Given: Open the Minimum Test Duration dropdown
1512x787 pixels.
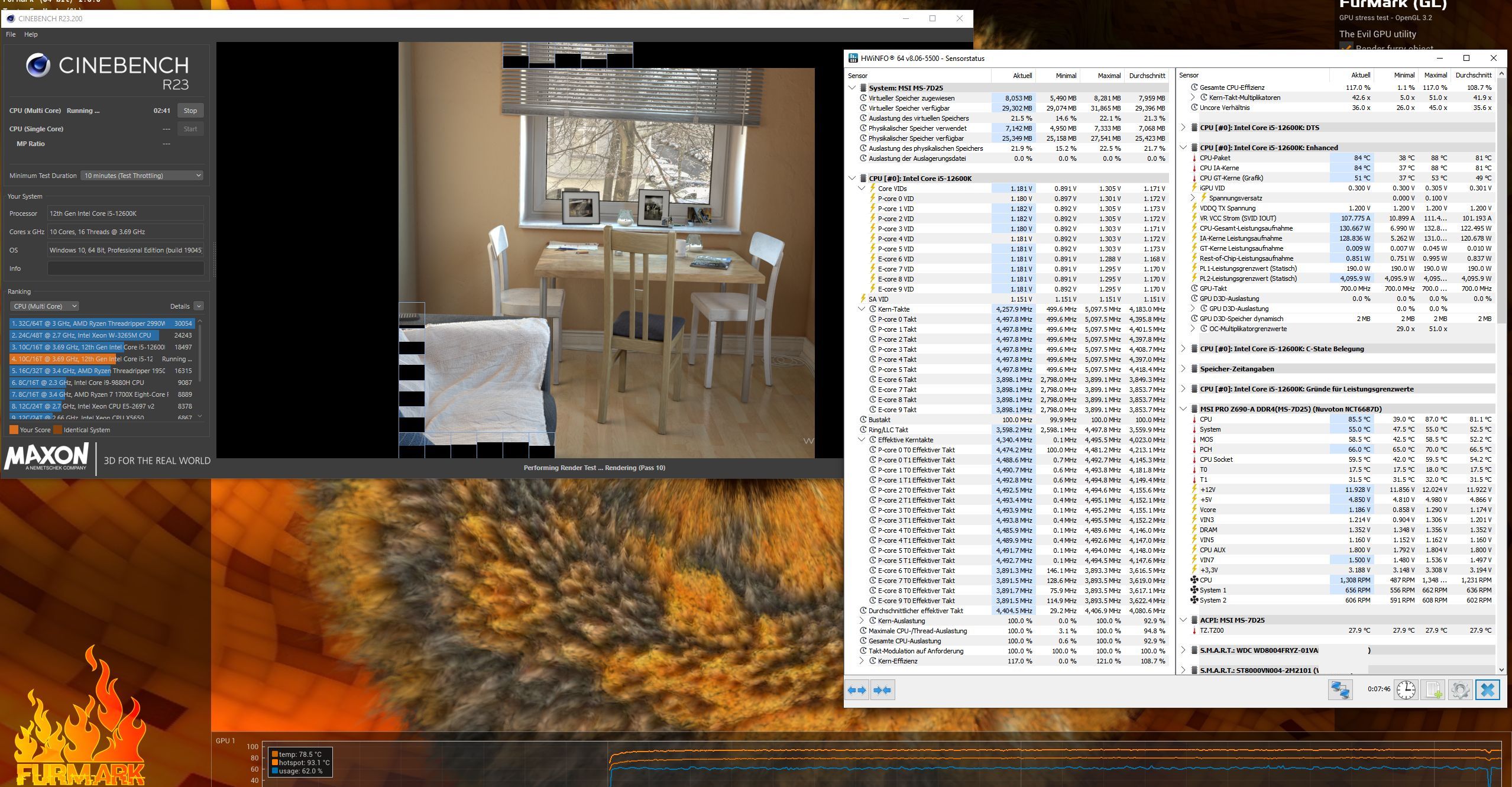Looking at the screenshot, I should coord(143,176).
